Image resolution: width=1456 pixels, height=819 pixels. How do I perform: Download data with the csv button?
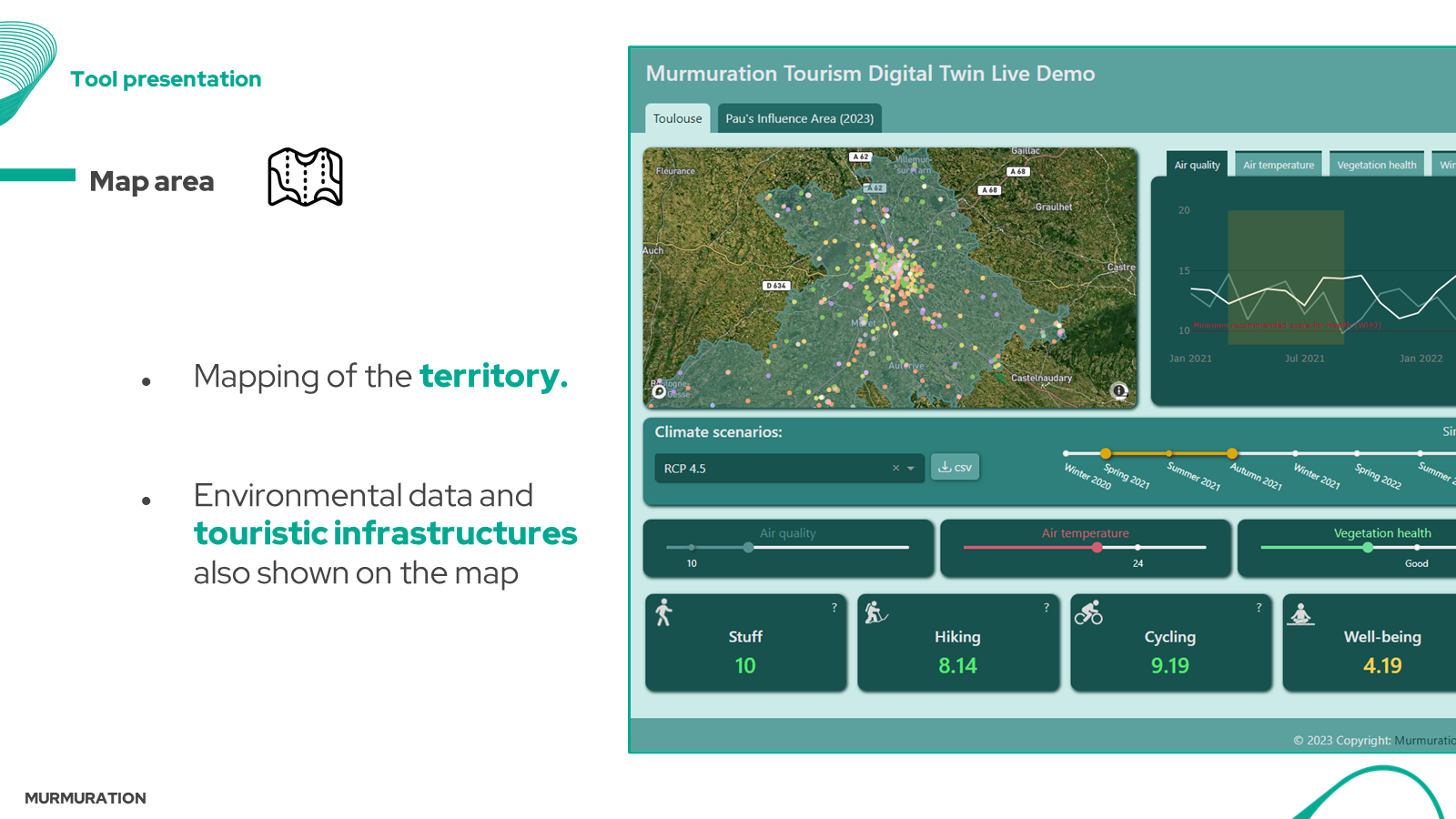pos(955,468)
